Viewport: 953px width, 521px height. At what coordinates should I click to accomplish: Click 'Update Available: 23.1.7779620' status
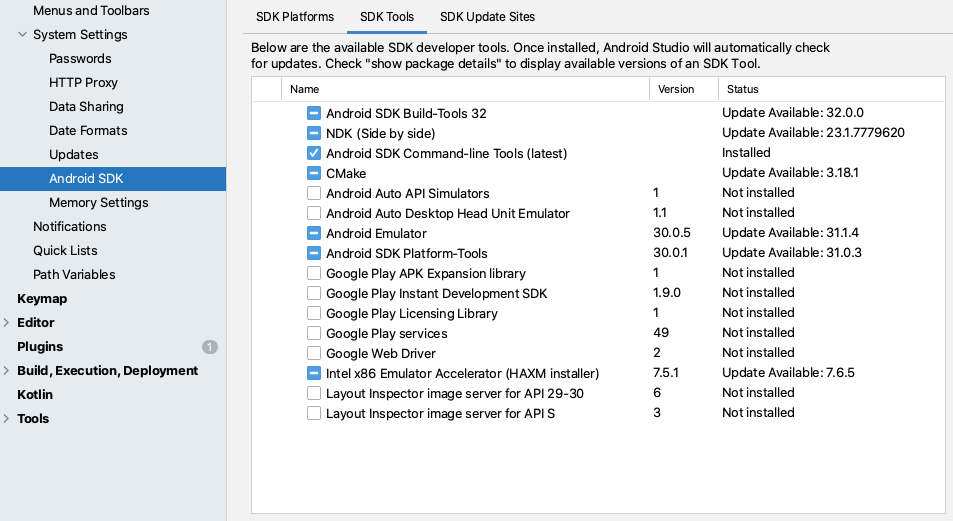click(813, 133)
